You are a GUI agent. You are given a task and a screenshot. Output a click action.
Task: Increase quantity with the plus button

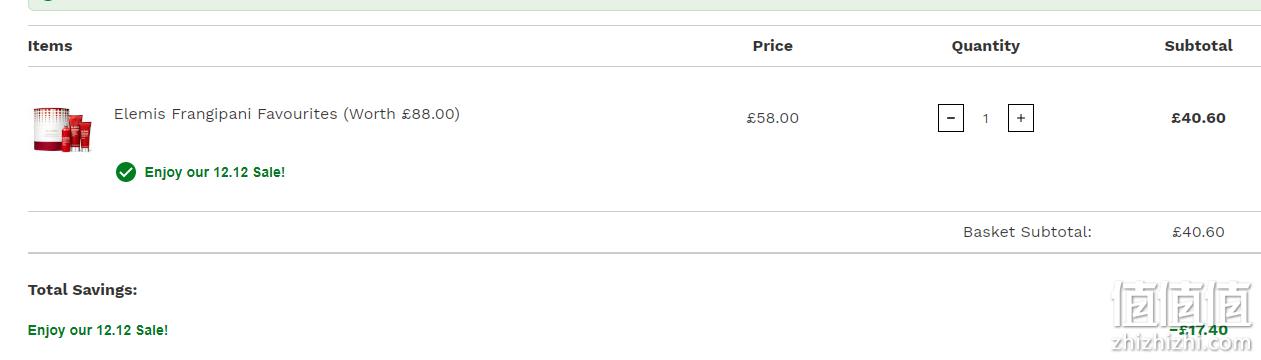(x=1020, y=118)
